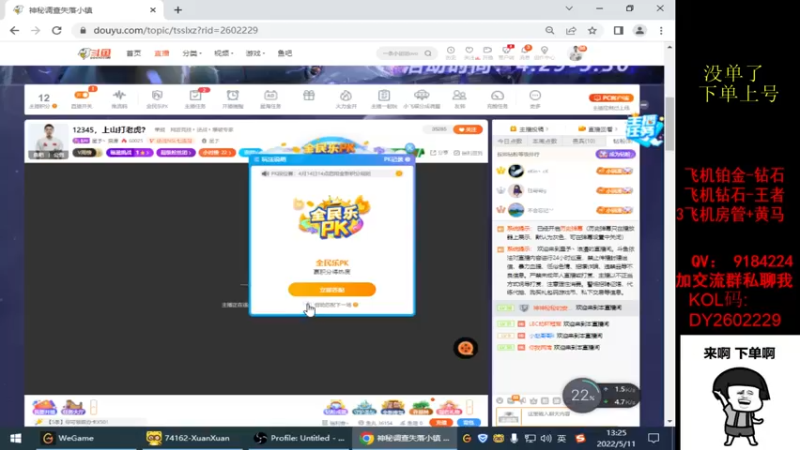Open the alarm clock reminder icon
Screen dimensions: 800x450
(233, 95)
